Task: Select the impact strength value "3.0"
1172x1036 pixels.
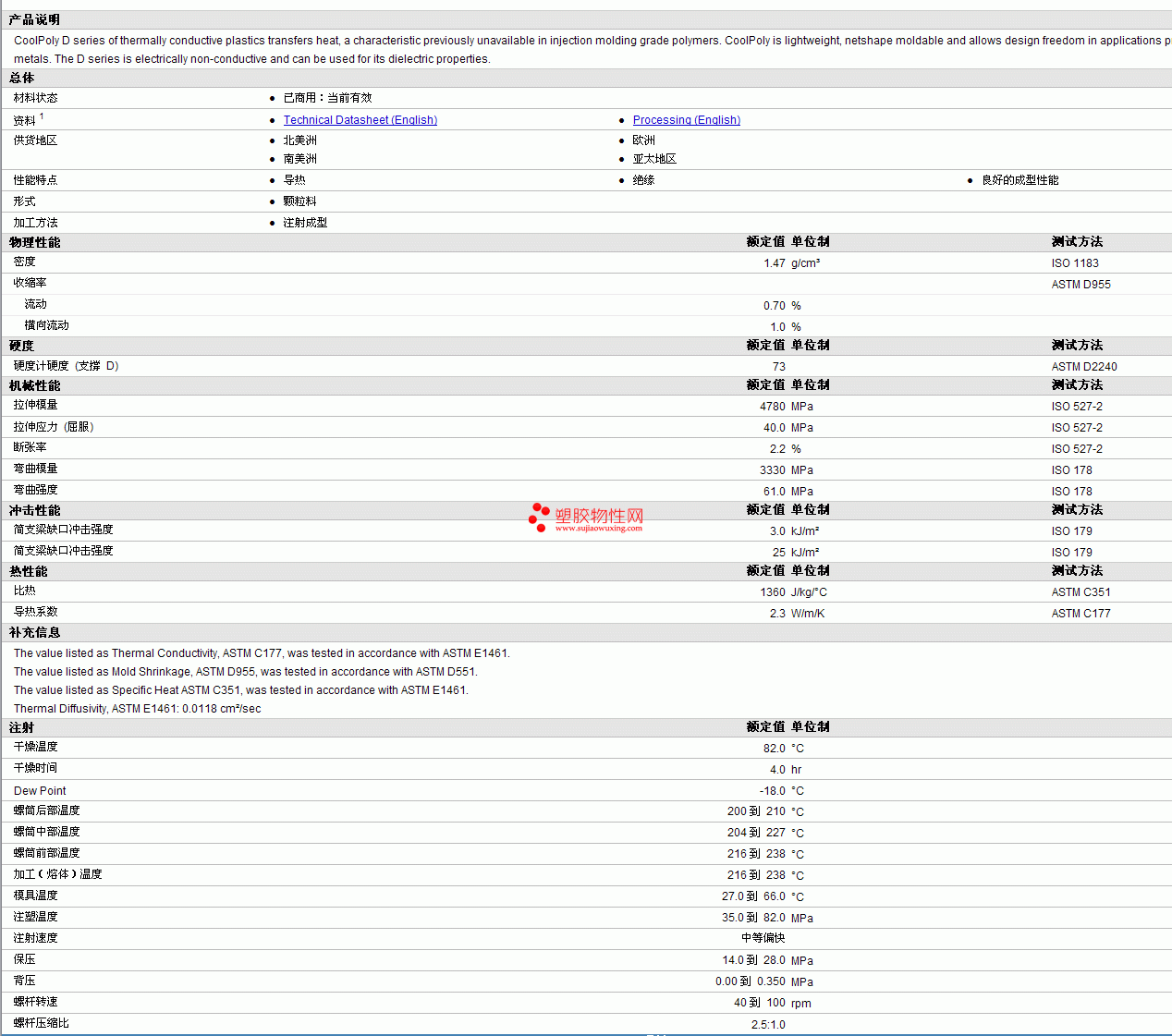Action: point(778,531)
